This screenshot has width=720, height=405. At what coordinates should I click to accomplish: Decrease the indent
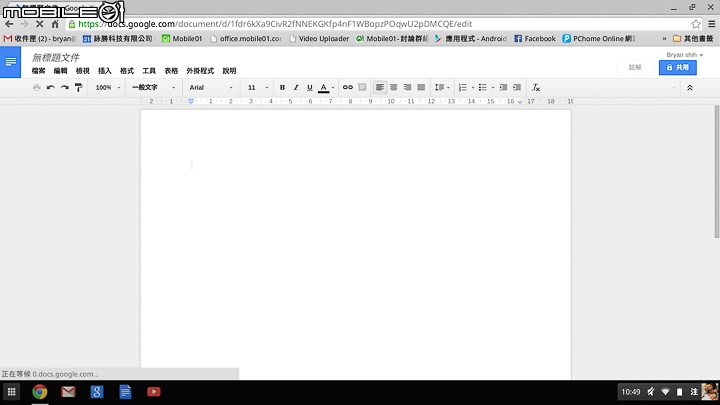pos(503,87)
